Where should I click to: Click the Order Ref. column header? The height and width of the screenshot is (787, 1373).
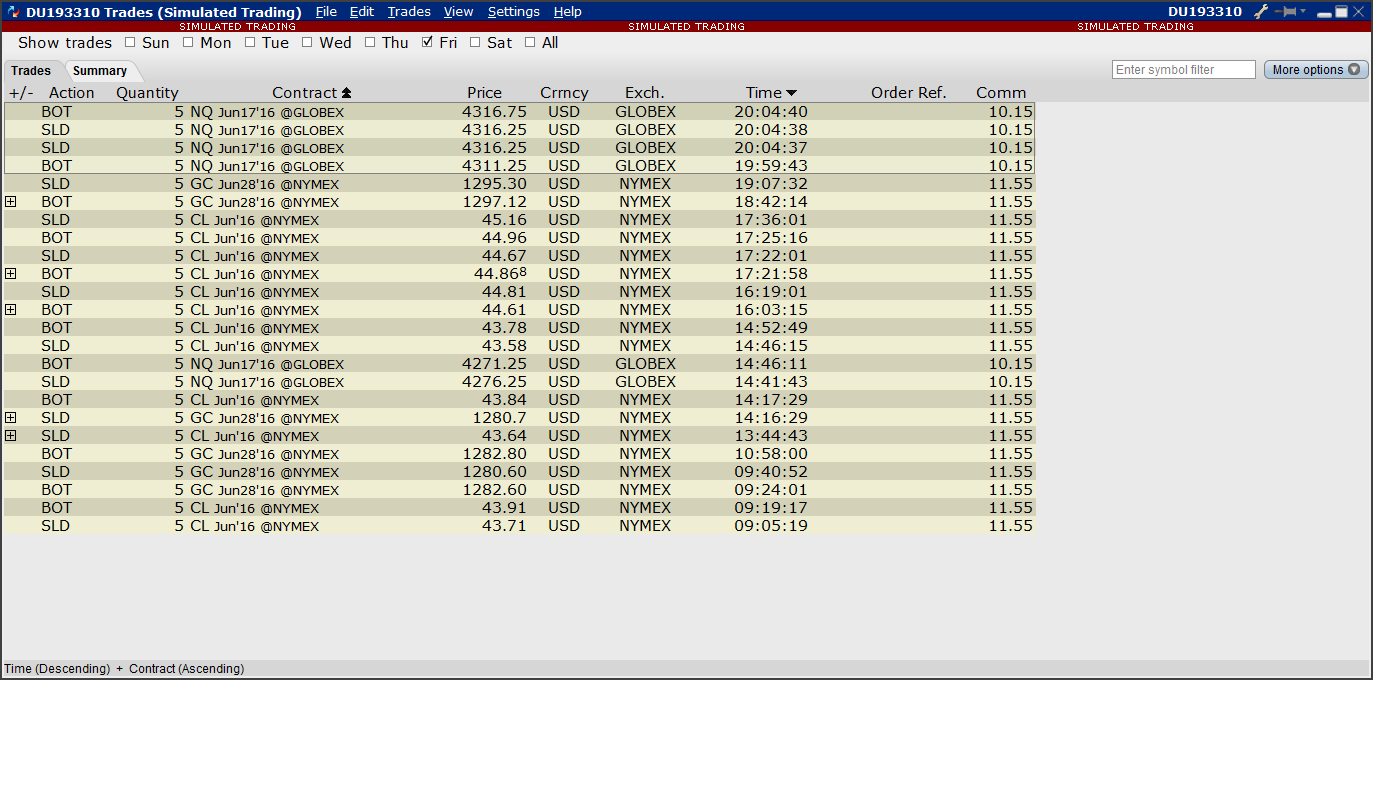(x=908, y=93)
